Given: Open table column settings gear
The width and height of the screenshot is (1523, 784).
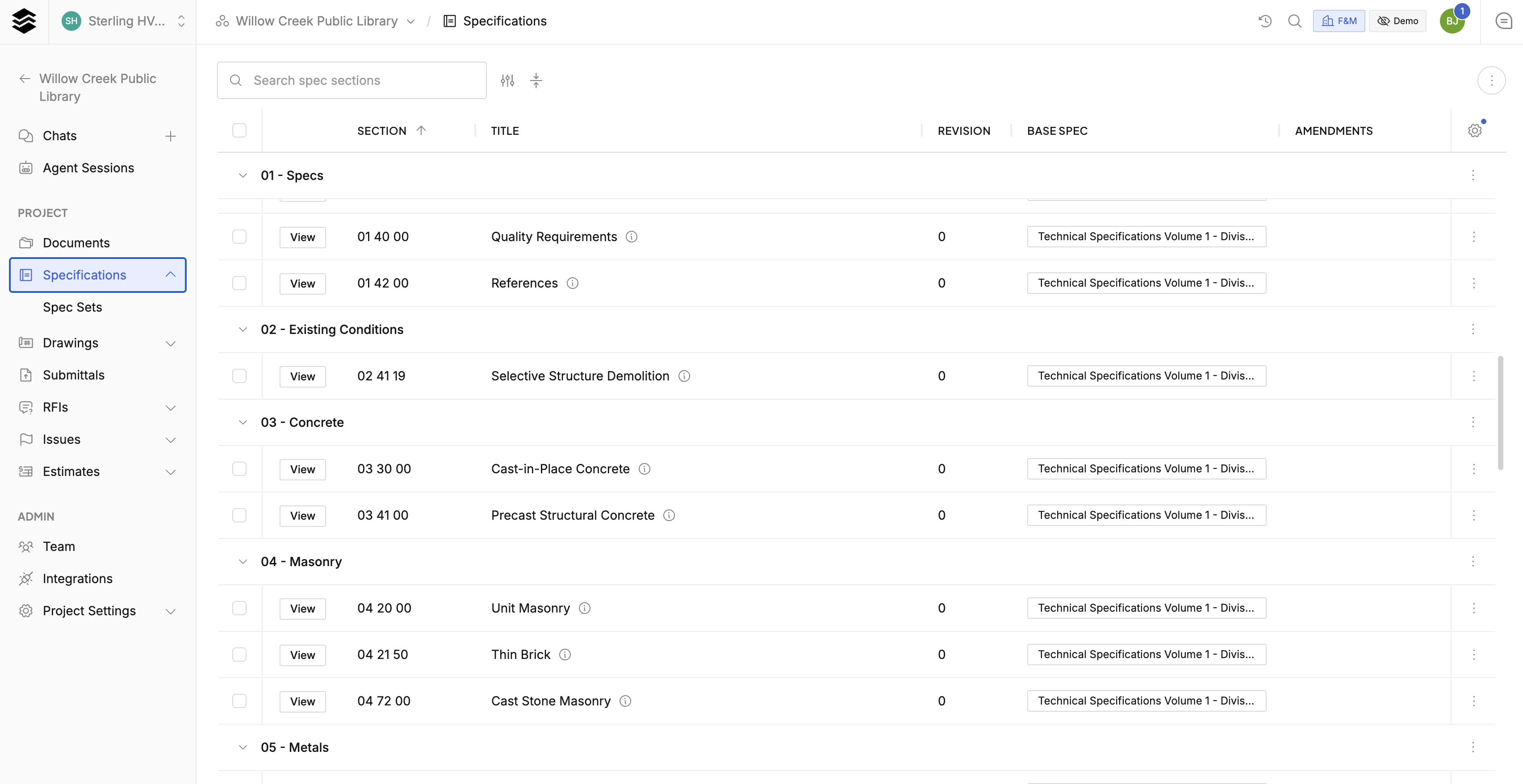Looking at the screenshot, I should coord(1474,130).
